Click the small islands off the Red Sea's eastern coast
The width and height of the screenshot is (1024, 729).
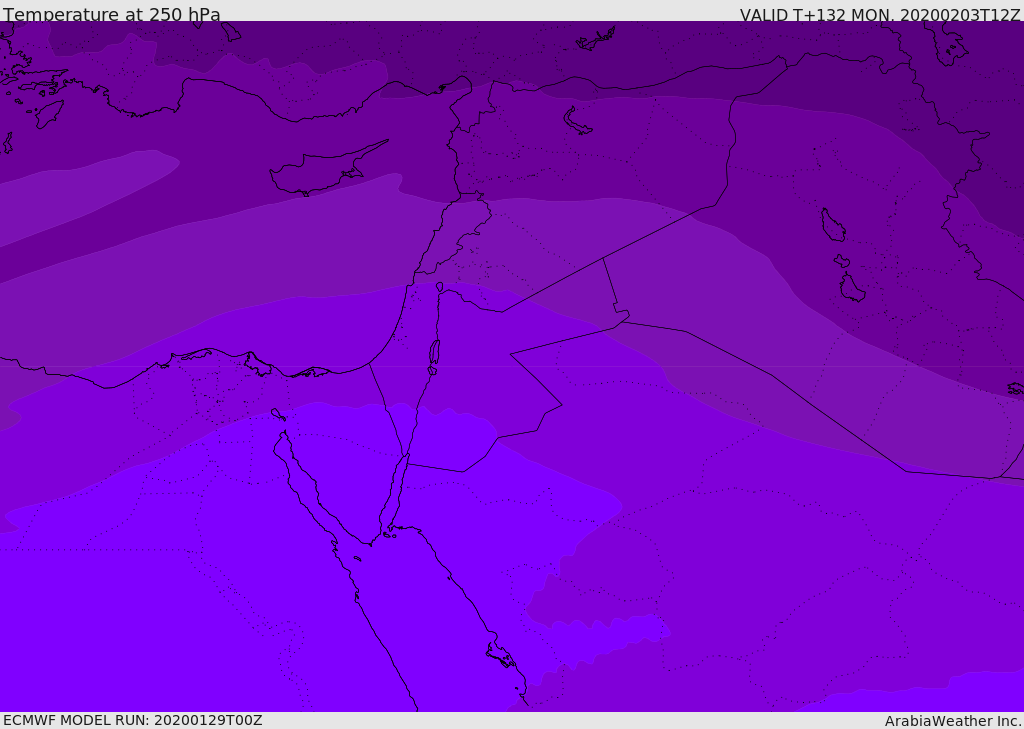[500, 656]
